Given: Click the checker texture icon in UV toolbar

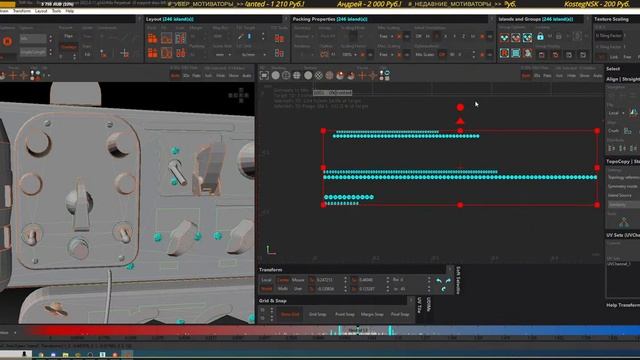Looking at the screenshot, I should tap(319, 75).
